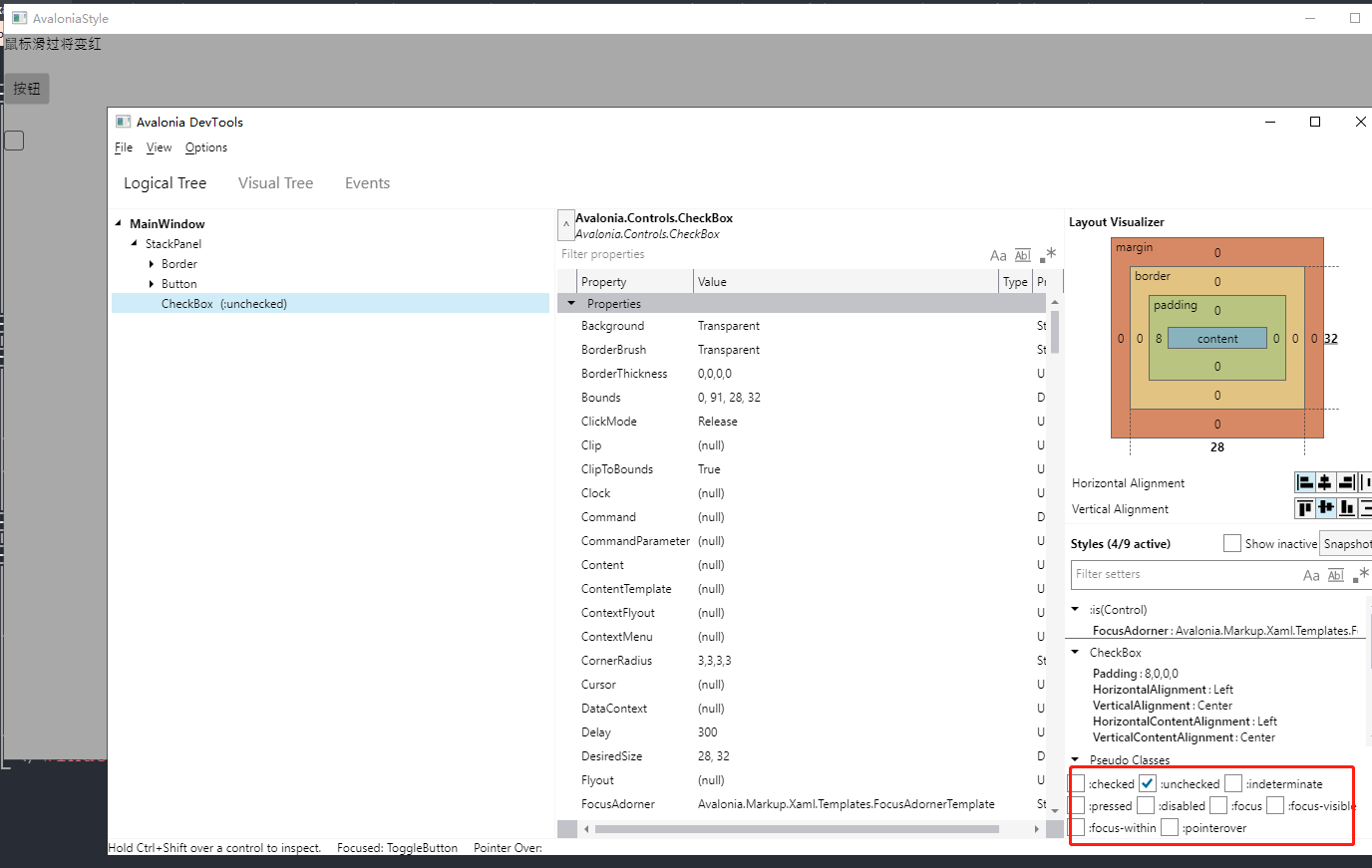Screen dimensions: 1372x868
Task: Open the View menu
Action: tap(160, 147)
